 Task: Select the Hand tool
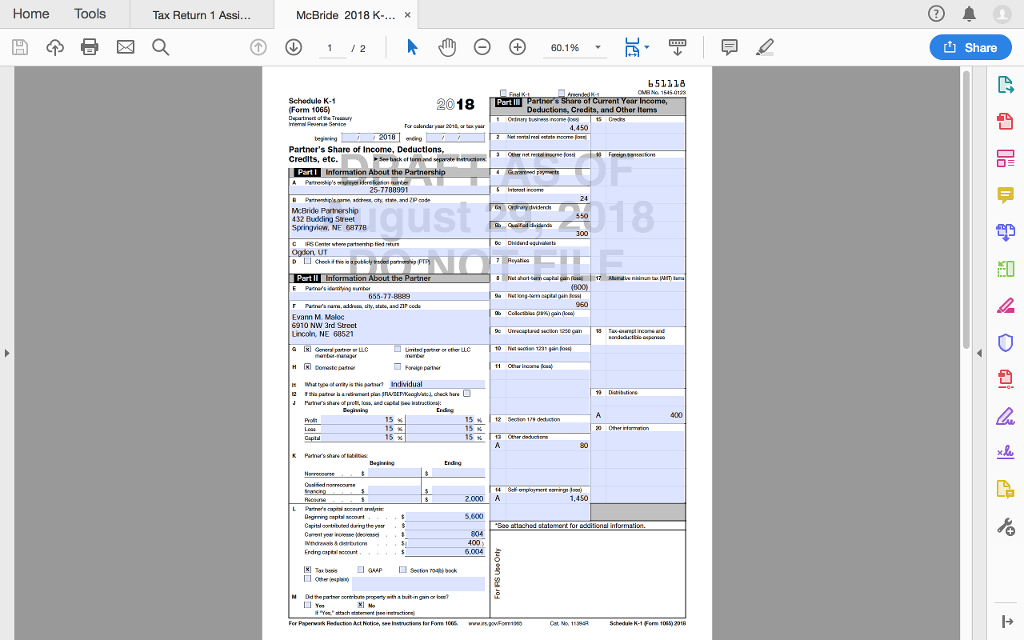(x=447, y=46)
